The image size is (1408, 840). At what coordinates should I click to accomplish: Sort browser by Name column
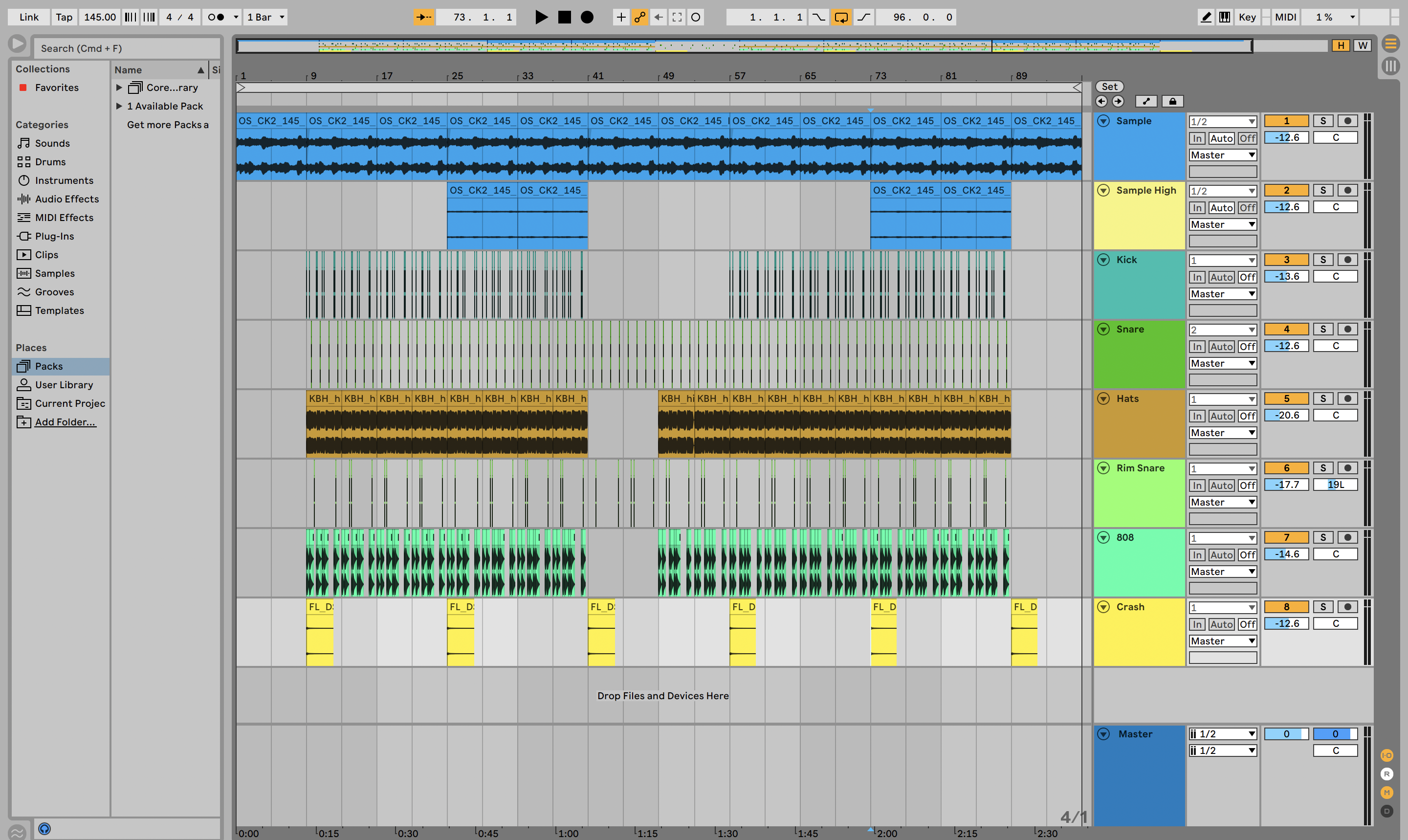[x=159, y=69]
